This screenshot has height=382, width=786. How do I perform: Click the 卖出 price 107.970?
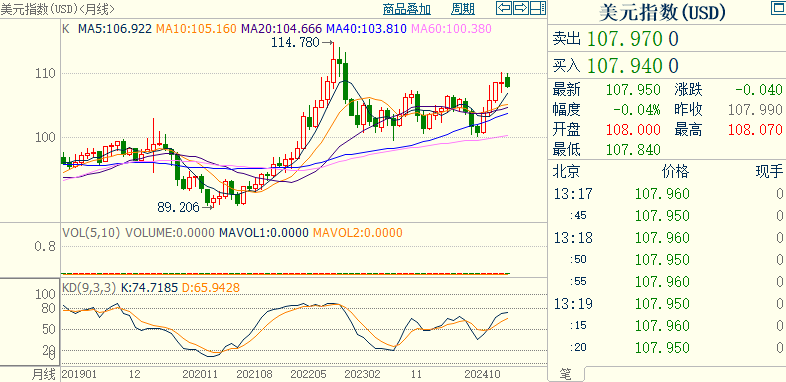[625, 39]
